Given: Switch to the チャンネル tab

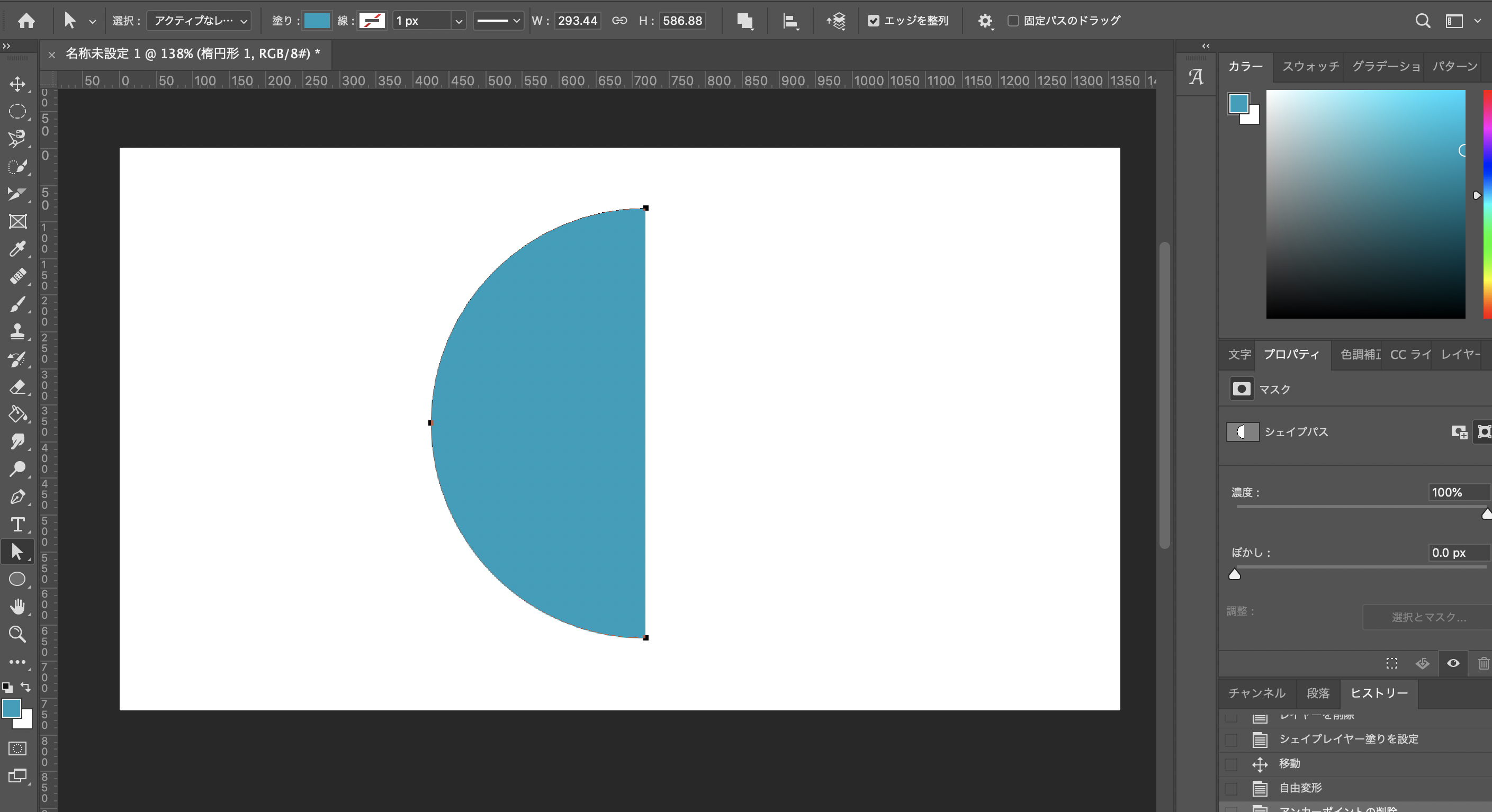Looking at the screenshot, I should pyautogui.click(x=1256, y=693).
